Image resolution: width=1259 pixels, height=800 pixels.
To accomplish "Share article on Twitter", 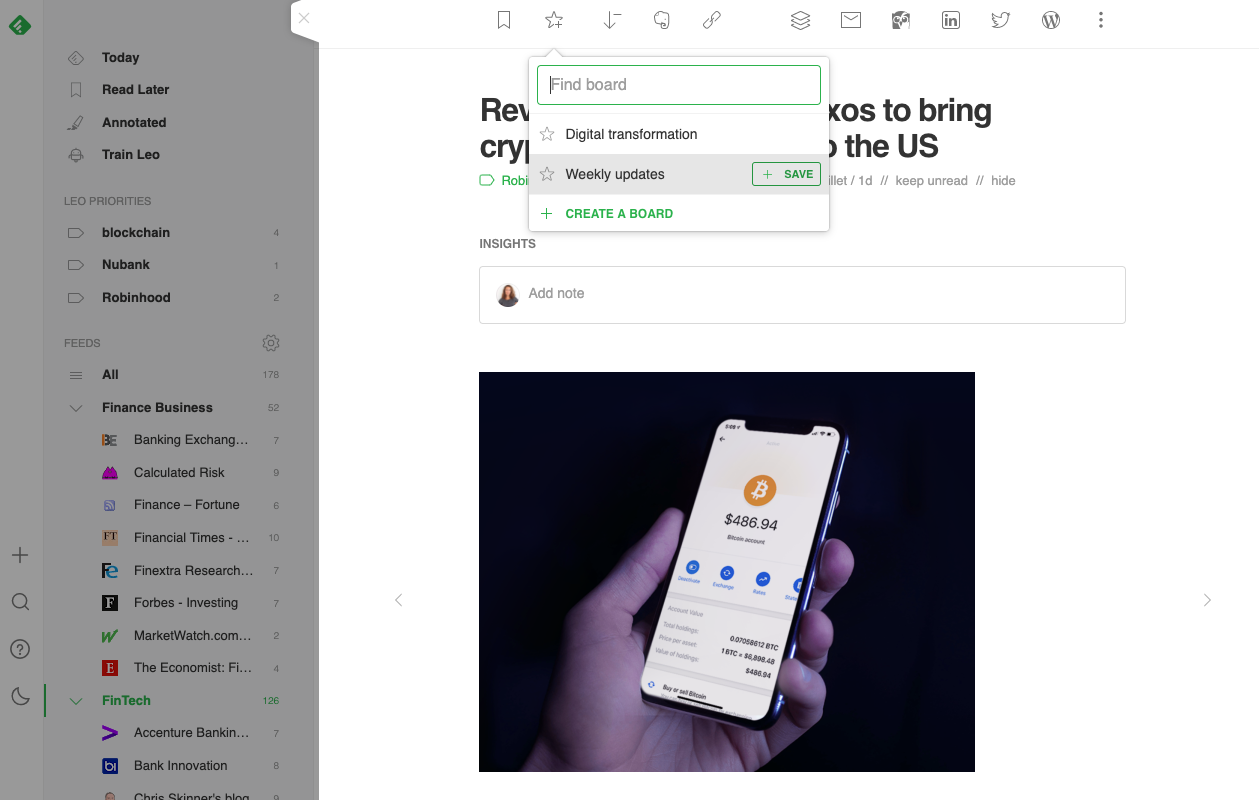I will pos(1001,20).
